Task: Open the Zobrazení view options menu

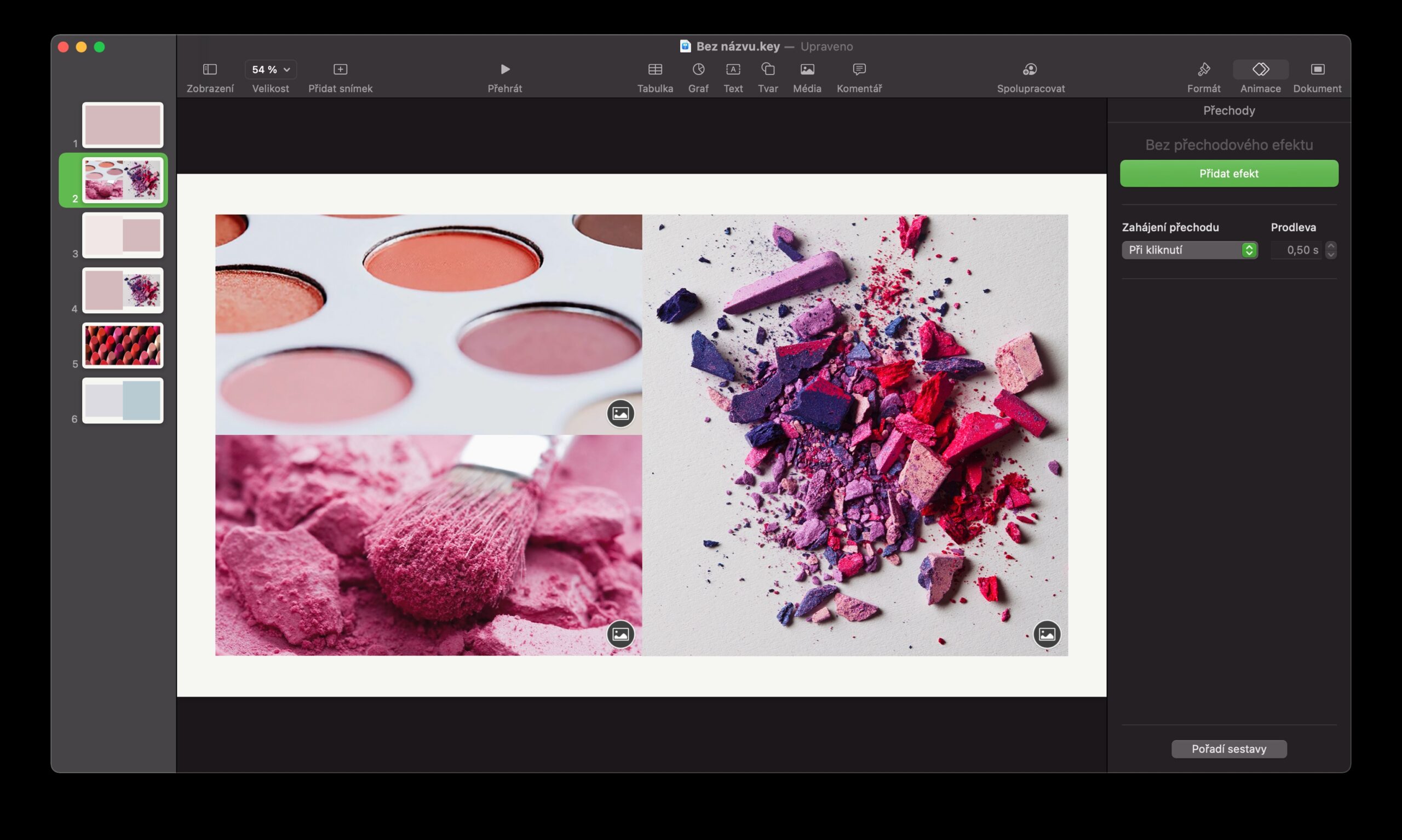Action: click(x=210, y=70)
